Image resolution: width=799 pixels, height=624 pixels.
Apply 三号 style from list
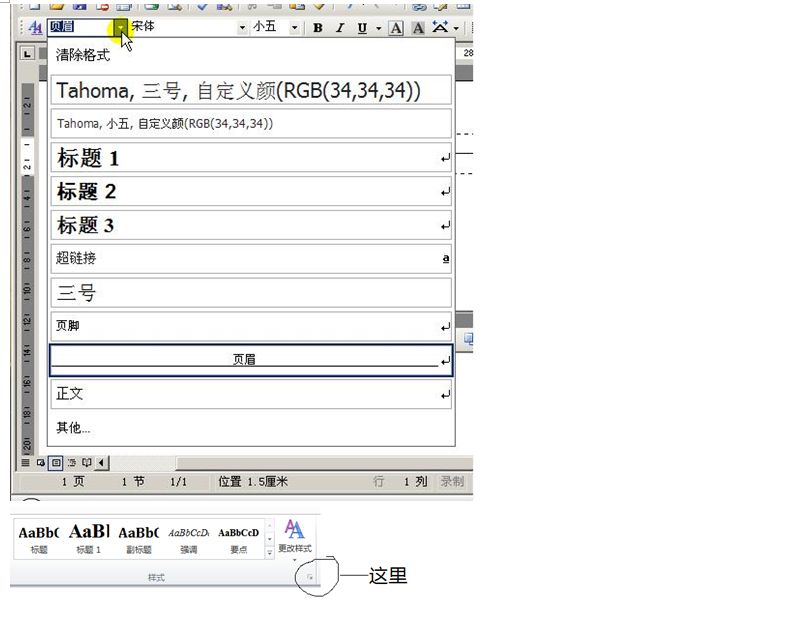pyautogui.click(x=251, y=292)
